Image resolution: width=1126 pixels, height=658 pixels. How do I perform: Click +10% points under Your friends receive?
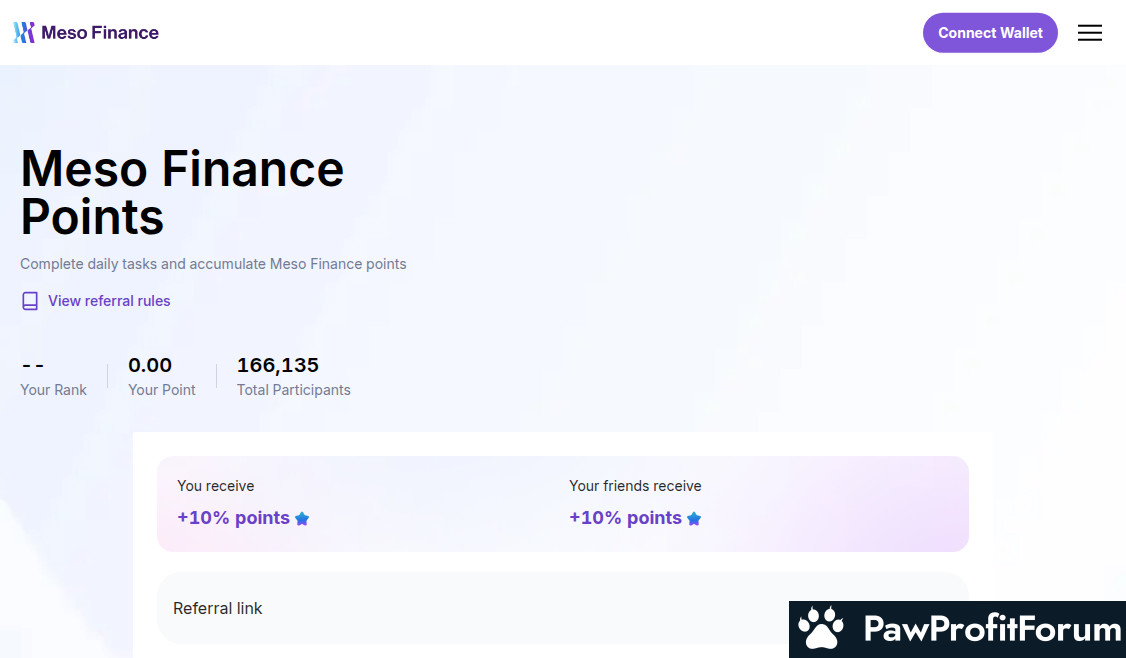click(625, 518)
